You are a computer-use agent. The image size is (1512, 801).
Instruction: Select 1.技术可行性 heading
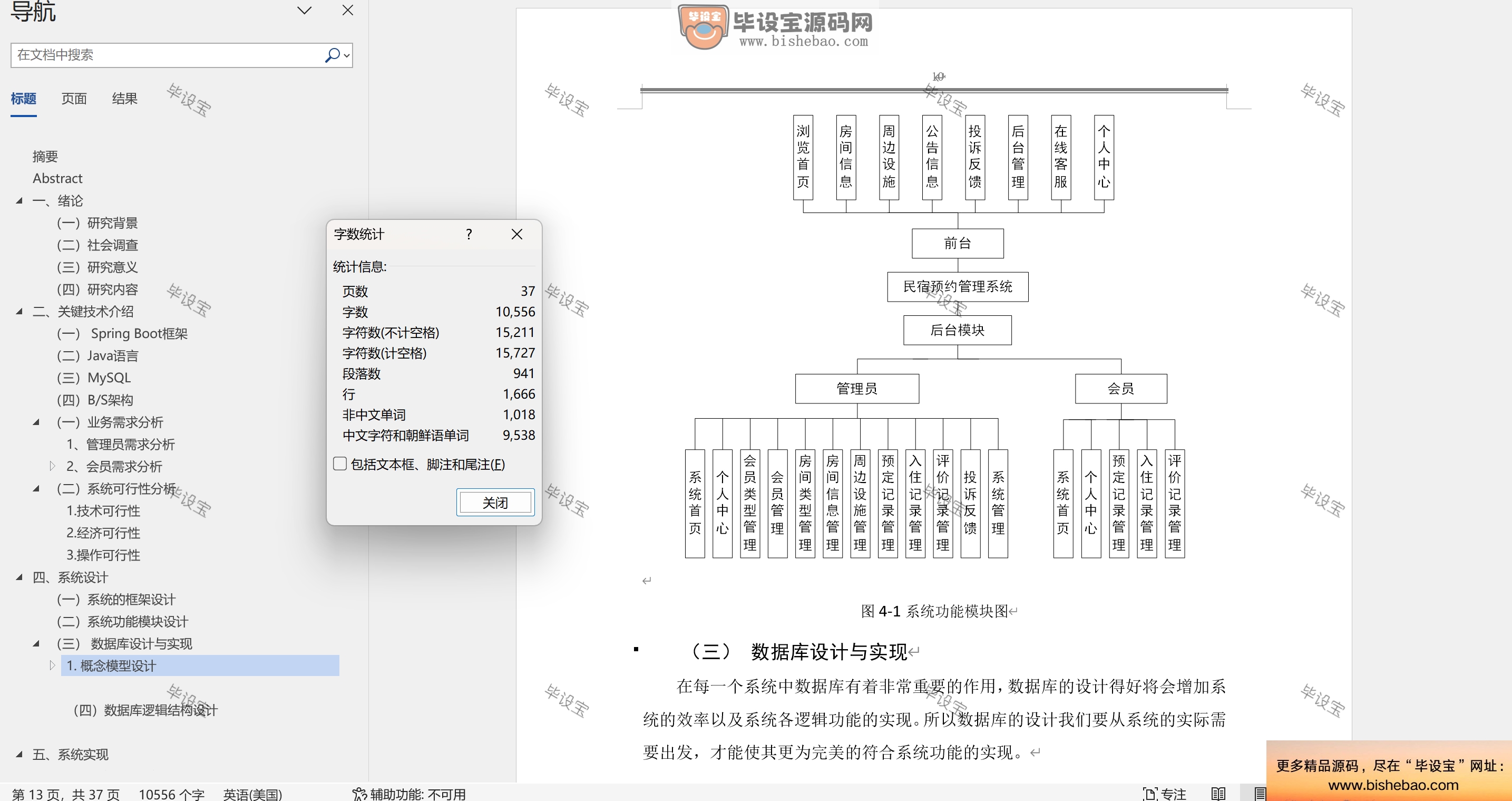point(103,511)
